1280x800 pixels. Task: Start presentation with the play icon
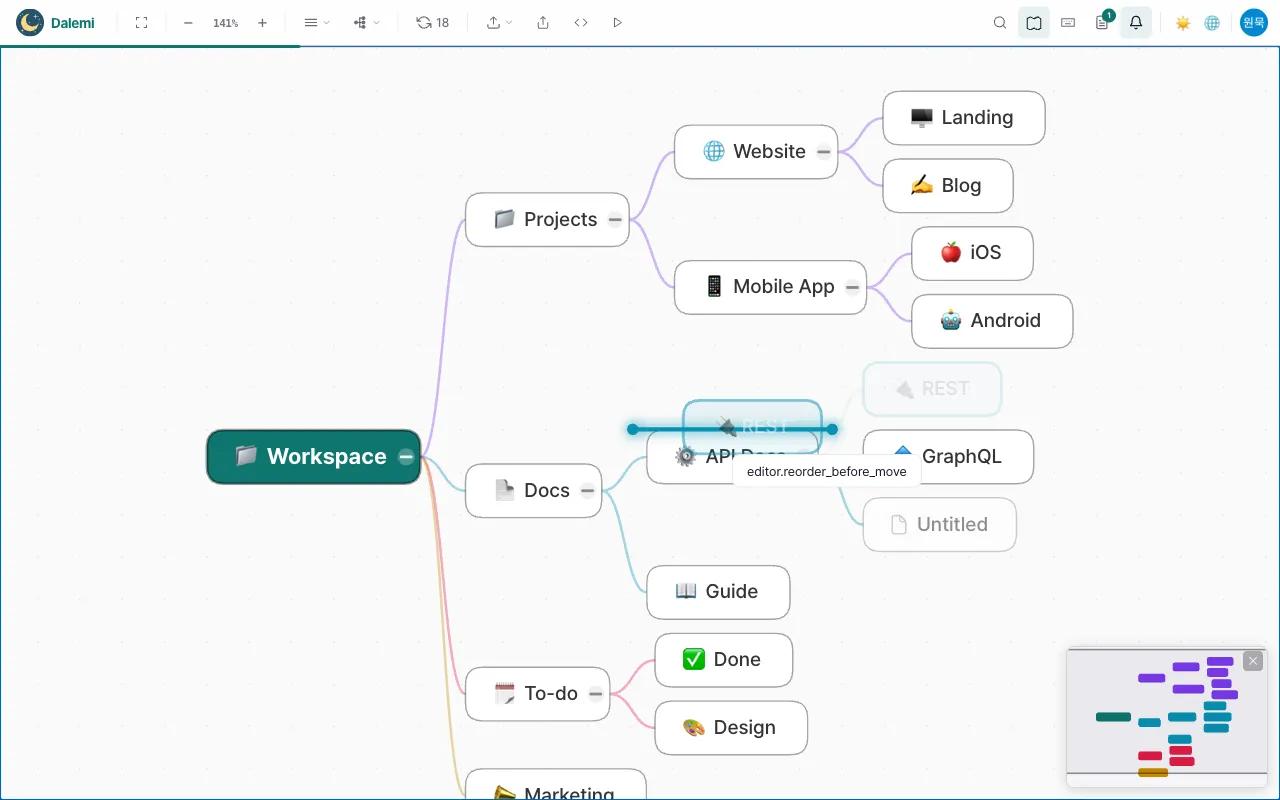[x=617, y=22]
